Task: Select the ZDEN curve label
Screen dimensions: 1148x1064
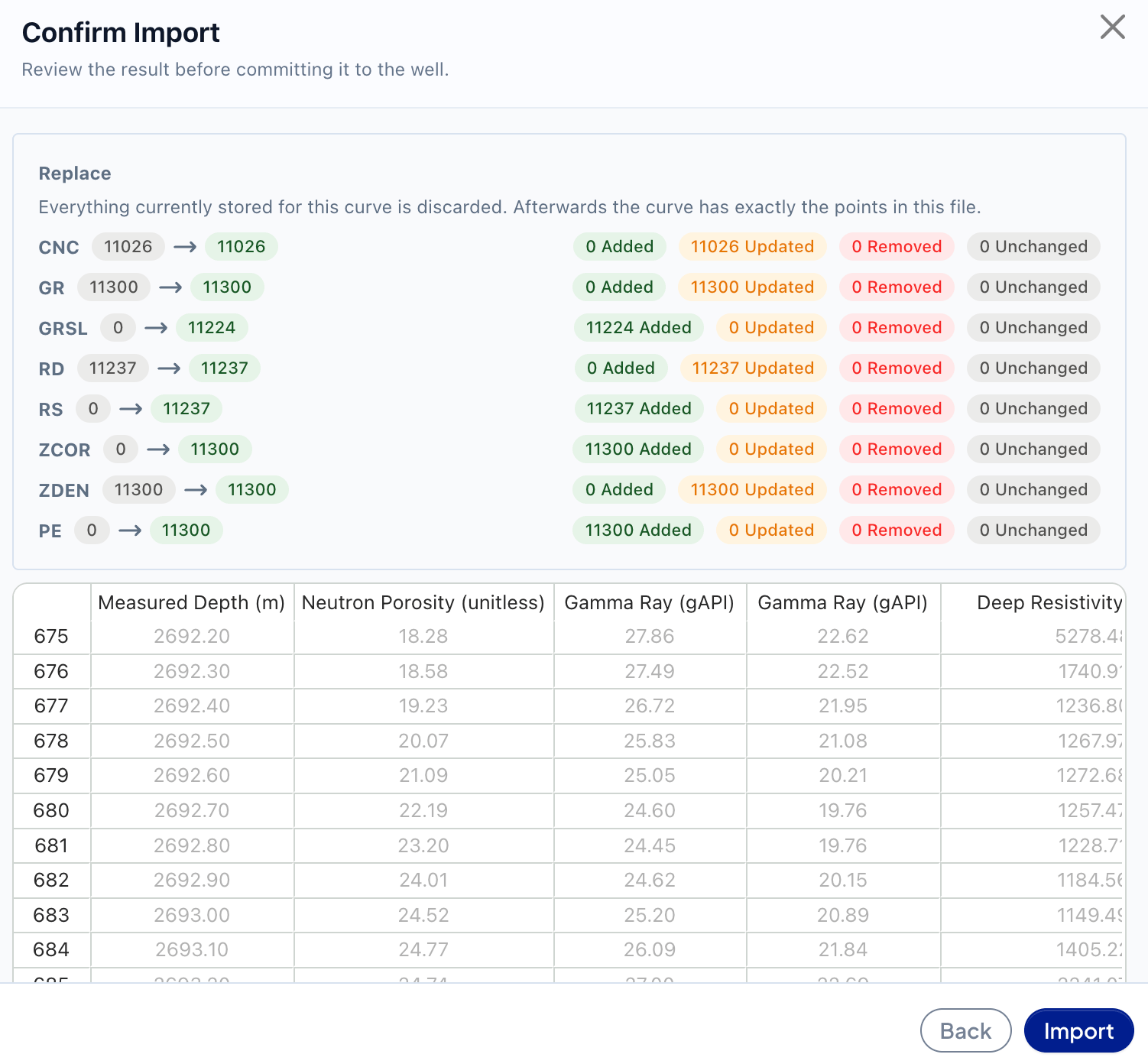Action: coord(63,490)
